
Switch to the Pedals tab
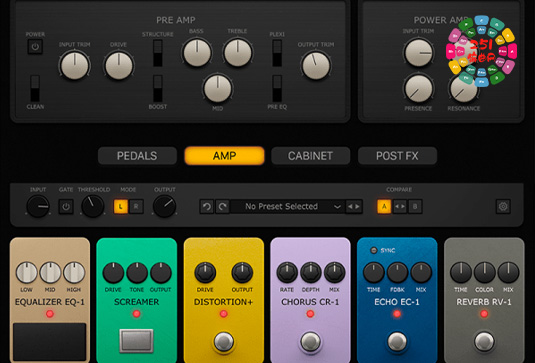tap(137, 156)
